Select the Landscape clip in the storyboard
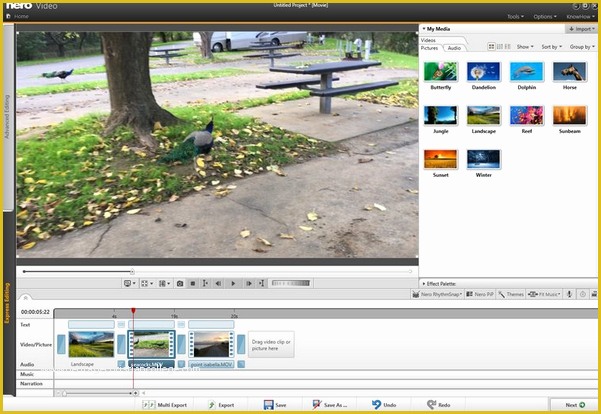 [91, 344]
